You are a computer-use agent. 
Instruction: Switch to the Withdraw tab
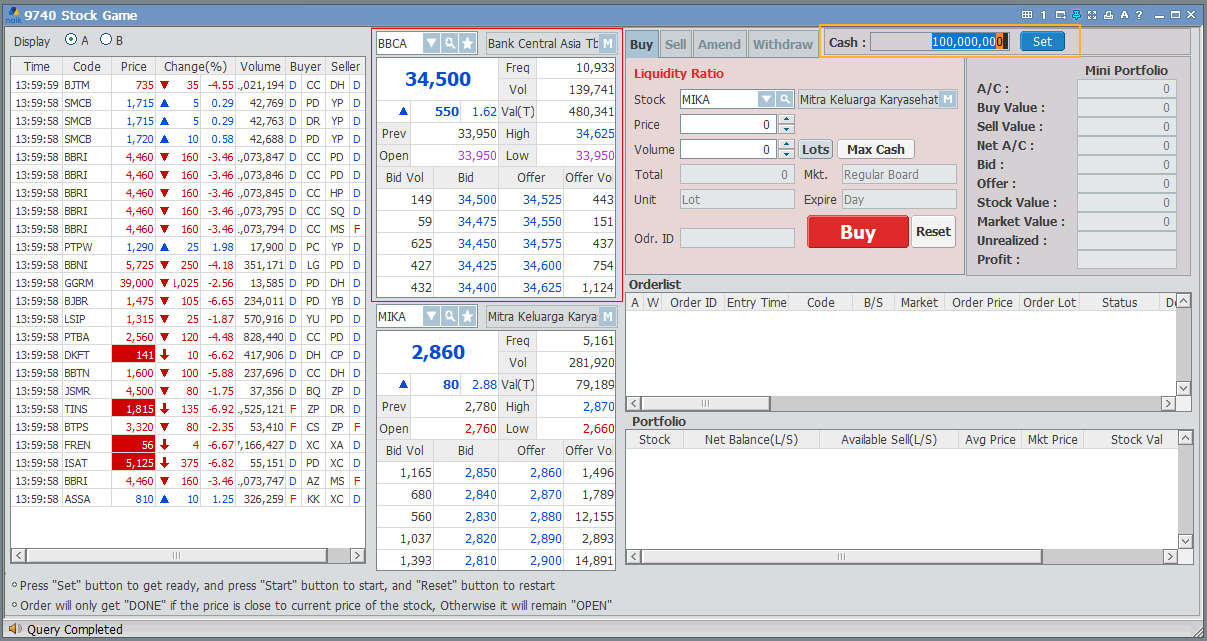pyautogui.click(x=782, y=44)
